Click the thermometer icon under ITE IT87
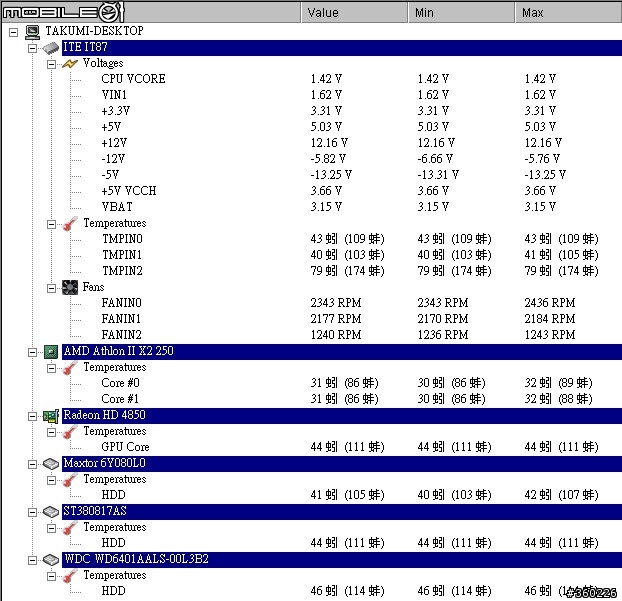Screen dimensions: 622x601 70,224
